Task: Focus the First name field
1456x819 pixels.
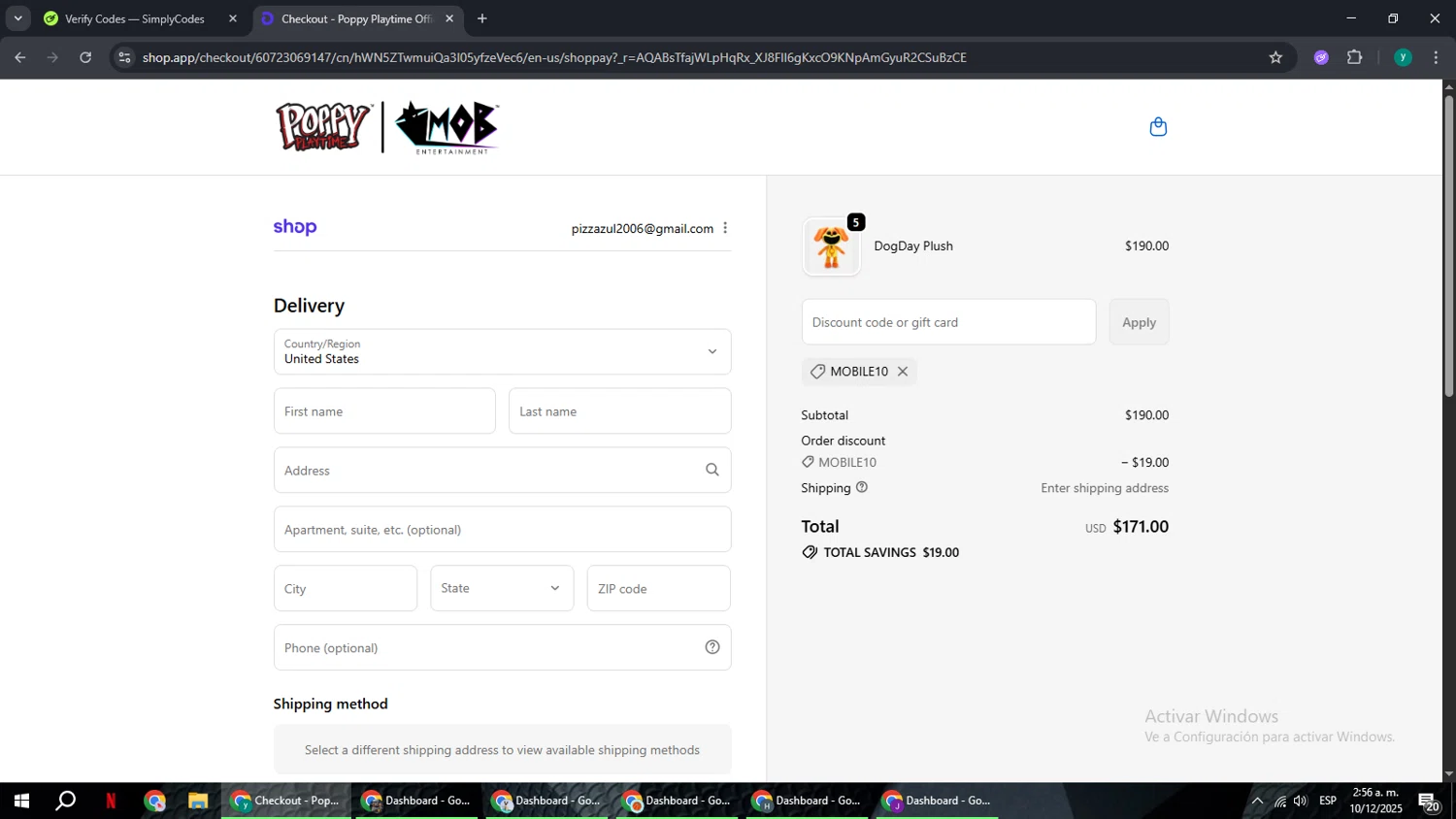Action: click(x=384, y=411)
